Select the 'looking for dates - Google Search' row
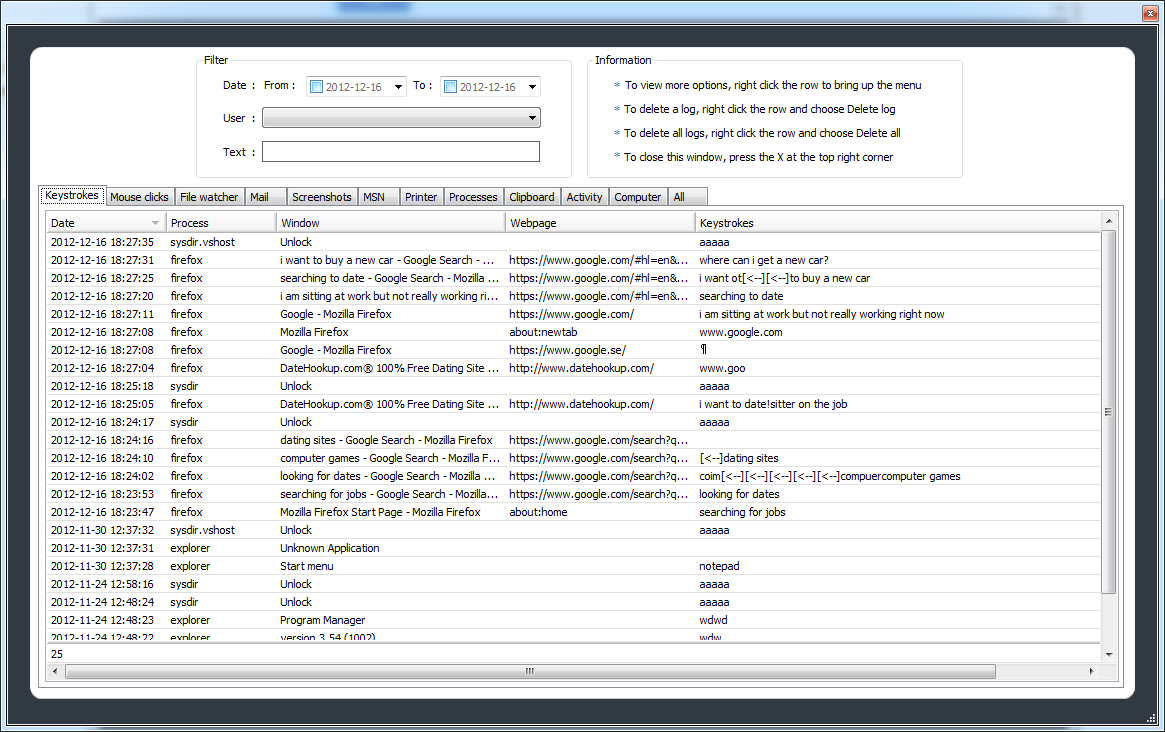Viewport: 1165px width, 732px height. click(573, 476)
